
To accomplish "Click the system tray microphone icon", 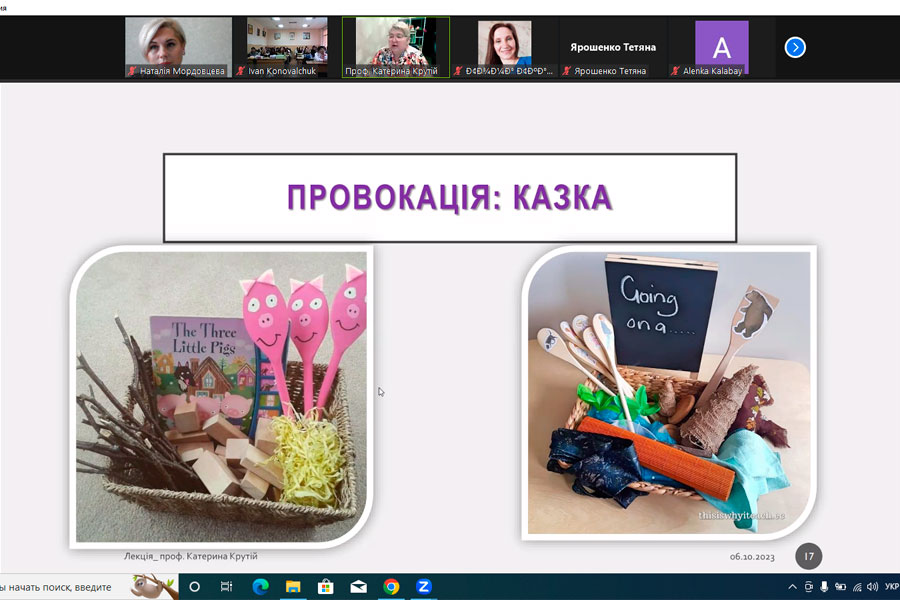I will 824,587.
